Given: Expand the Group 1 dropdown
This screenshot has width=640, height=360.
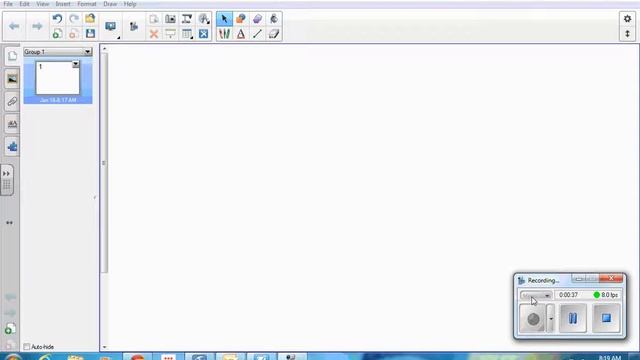Looking at the screenshot, I should pyautogui.click(x=88, y=52).
